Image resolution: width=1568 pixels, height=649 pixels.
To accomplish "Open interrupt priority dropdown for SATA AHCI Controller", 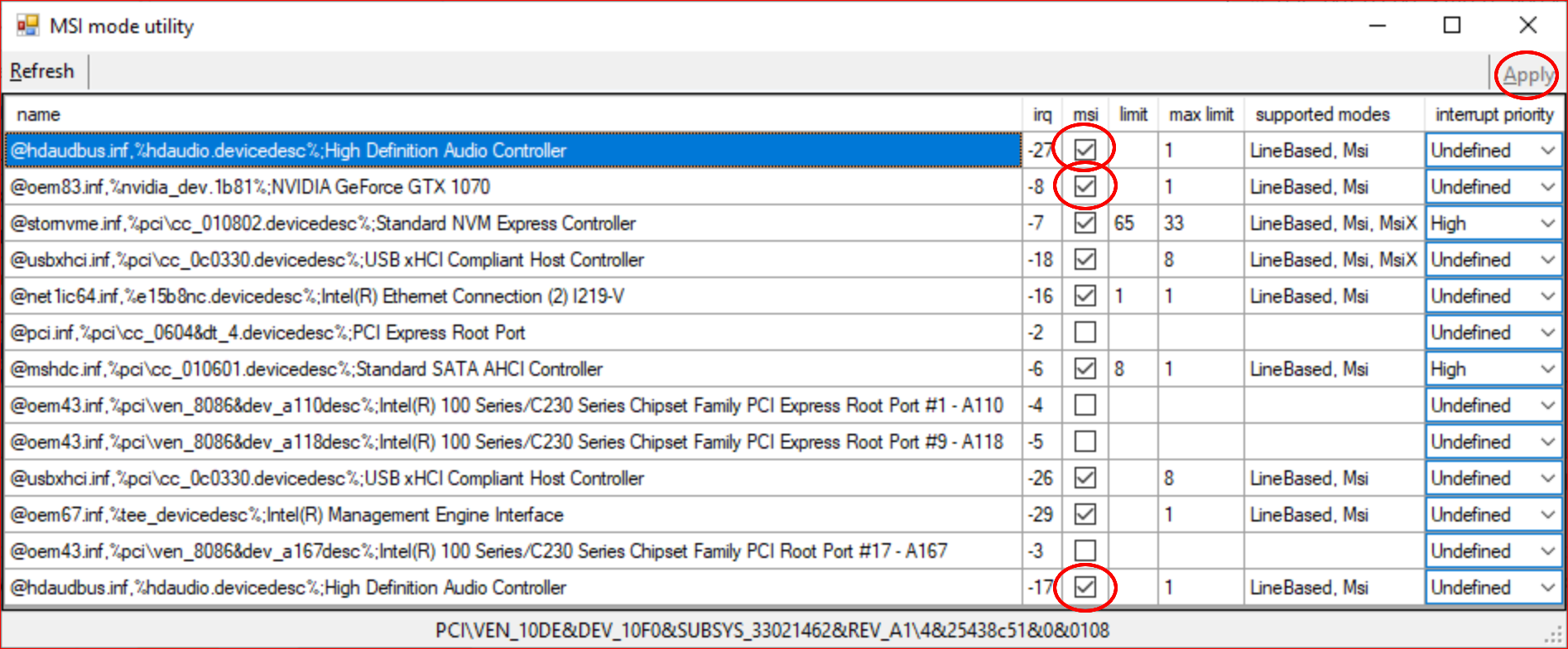I will pos(1493,369).
